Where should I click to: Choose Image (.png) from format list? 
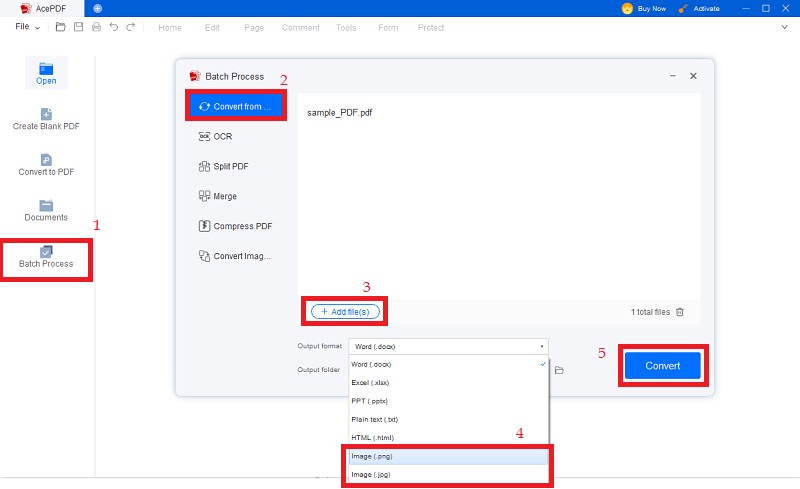(x=448, y=456)
